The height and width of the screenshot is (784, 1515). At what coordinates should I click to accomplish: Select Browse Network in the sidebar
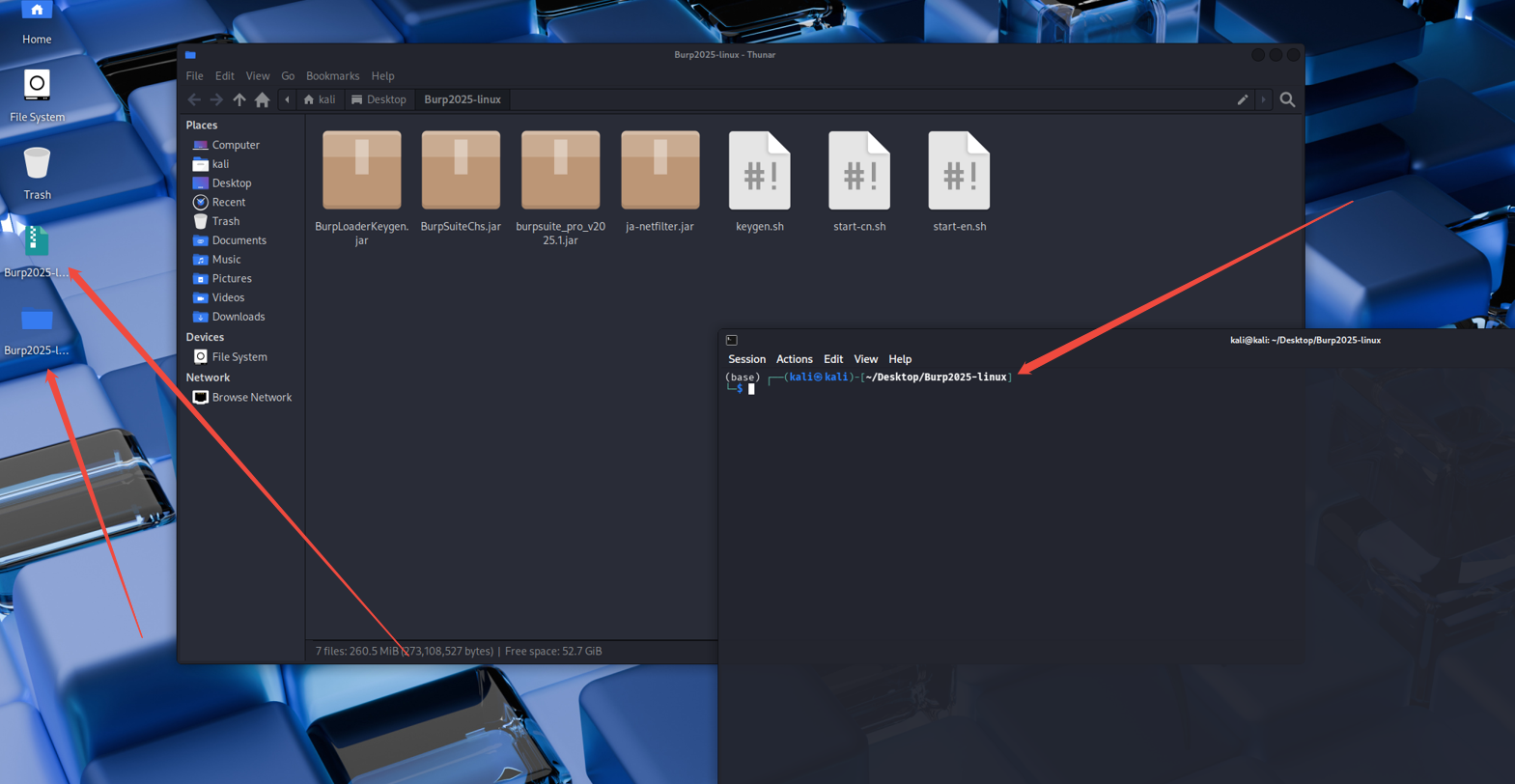point(251,397)
